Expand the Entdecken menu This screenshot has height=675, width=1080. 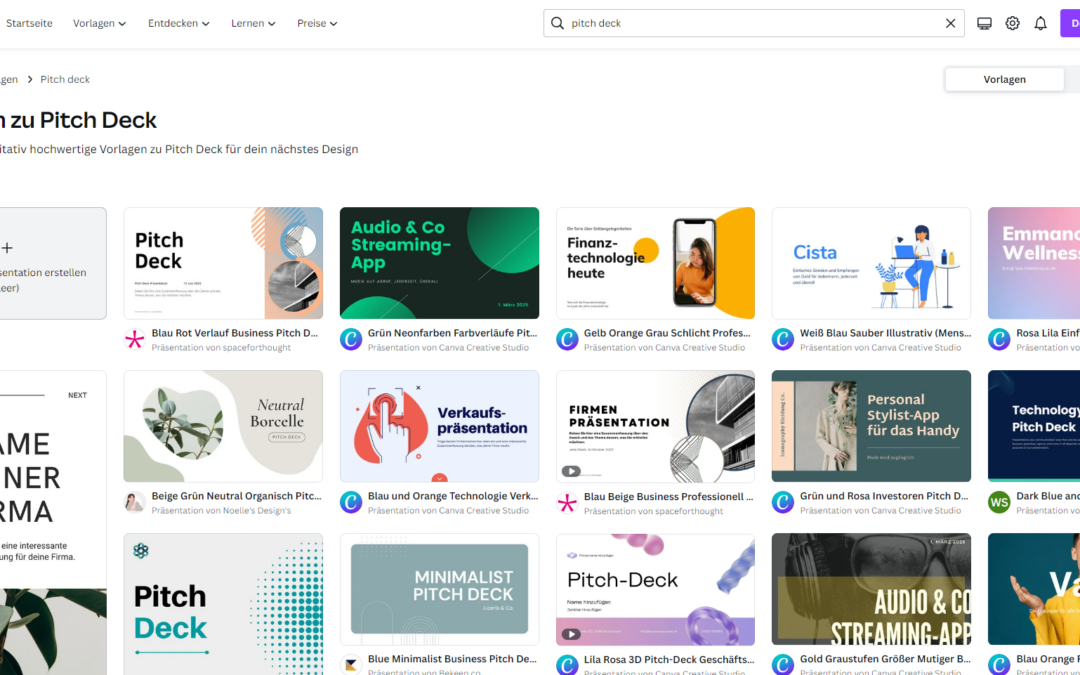pos(178,23)
